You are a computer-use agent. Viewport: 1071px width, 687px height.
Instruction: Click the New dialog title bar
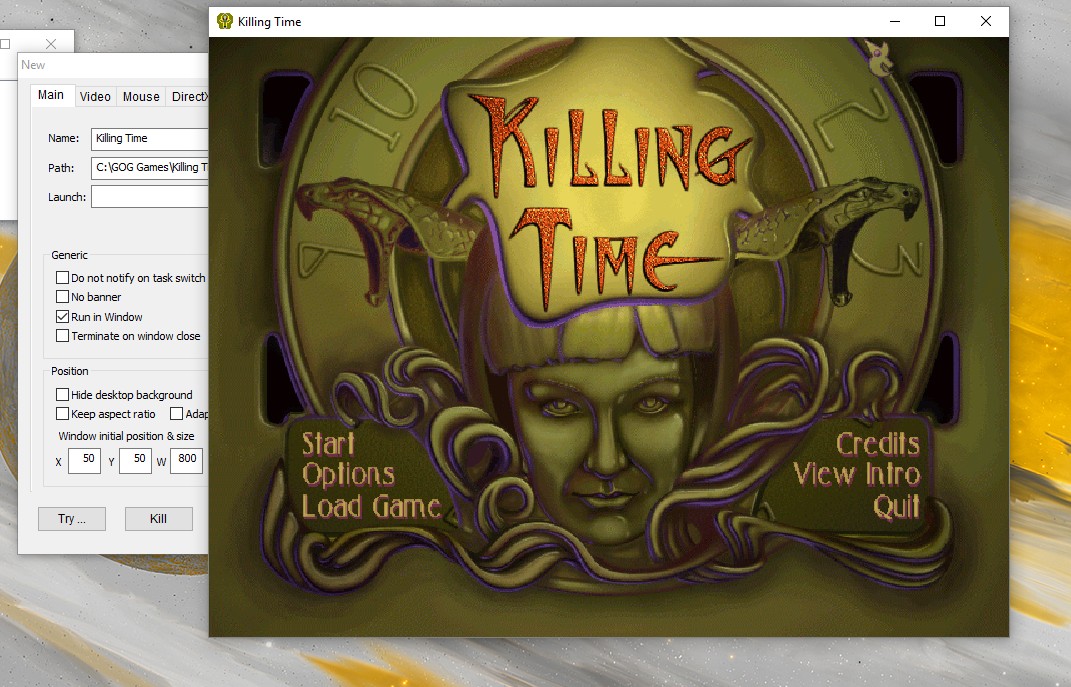pos(113,66)
